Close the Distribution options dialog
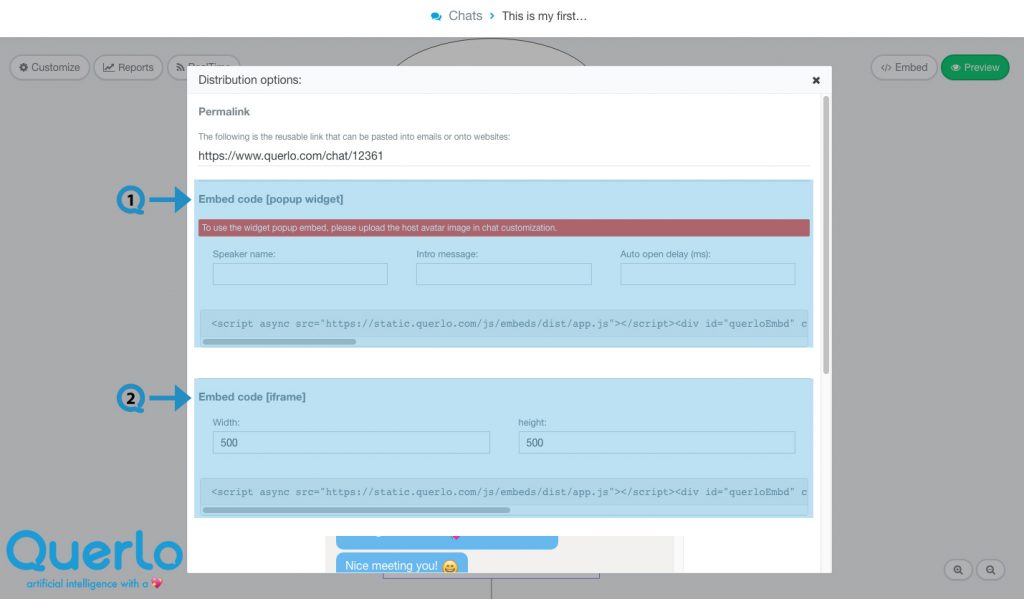The image size is (1024, 599). click(x=816, y=80)
